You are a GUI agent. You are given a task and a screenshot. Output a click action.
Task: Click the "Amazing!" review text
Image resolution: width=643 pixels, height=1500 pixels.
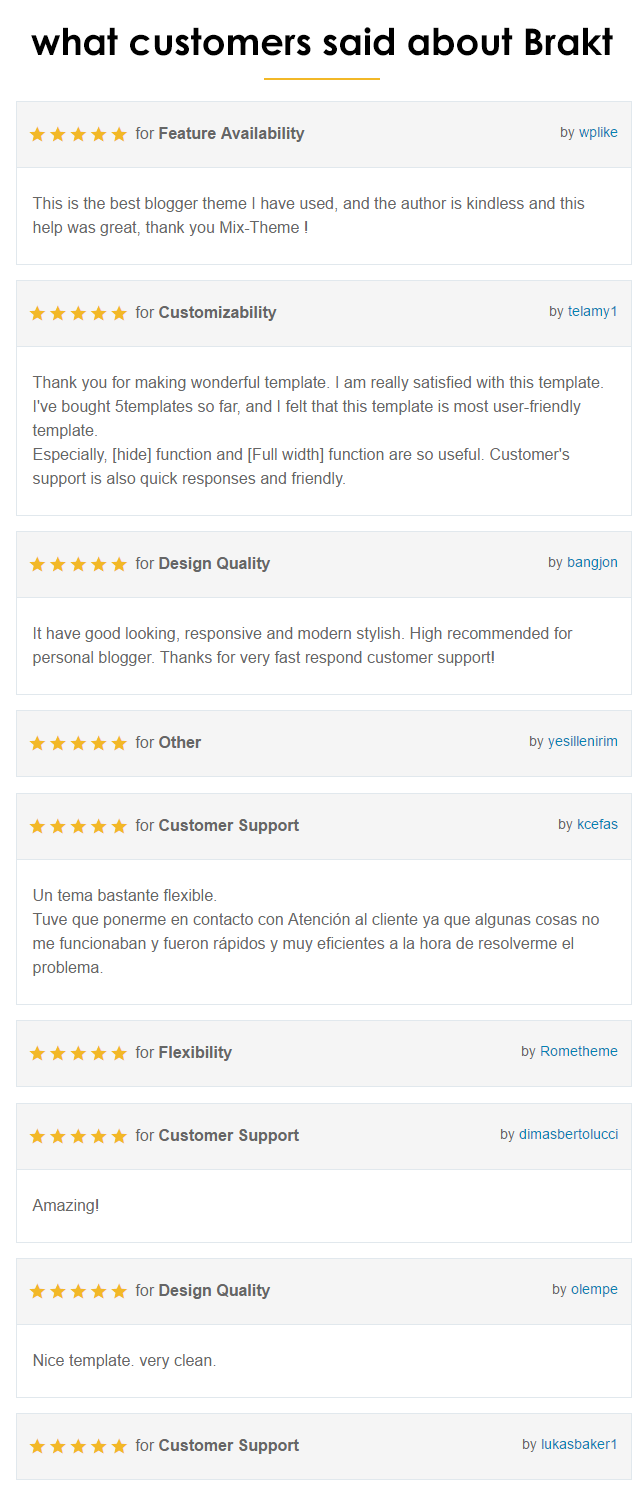click(66, 1206)
